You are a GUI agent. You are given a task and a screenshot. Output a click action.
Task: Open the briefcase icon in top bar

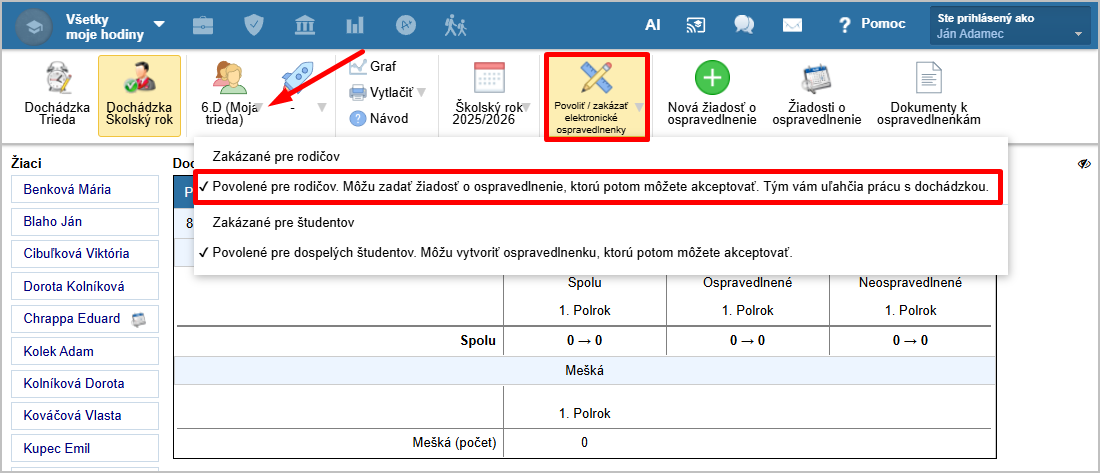[203, 25]
